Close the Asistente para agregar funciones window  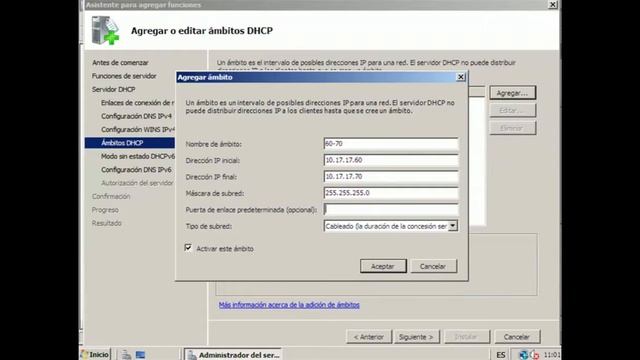tap(552, 4)
